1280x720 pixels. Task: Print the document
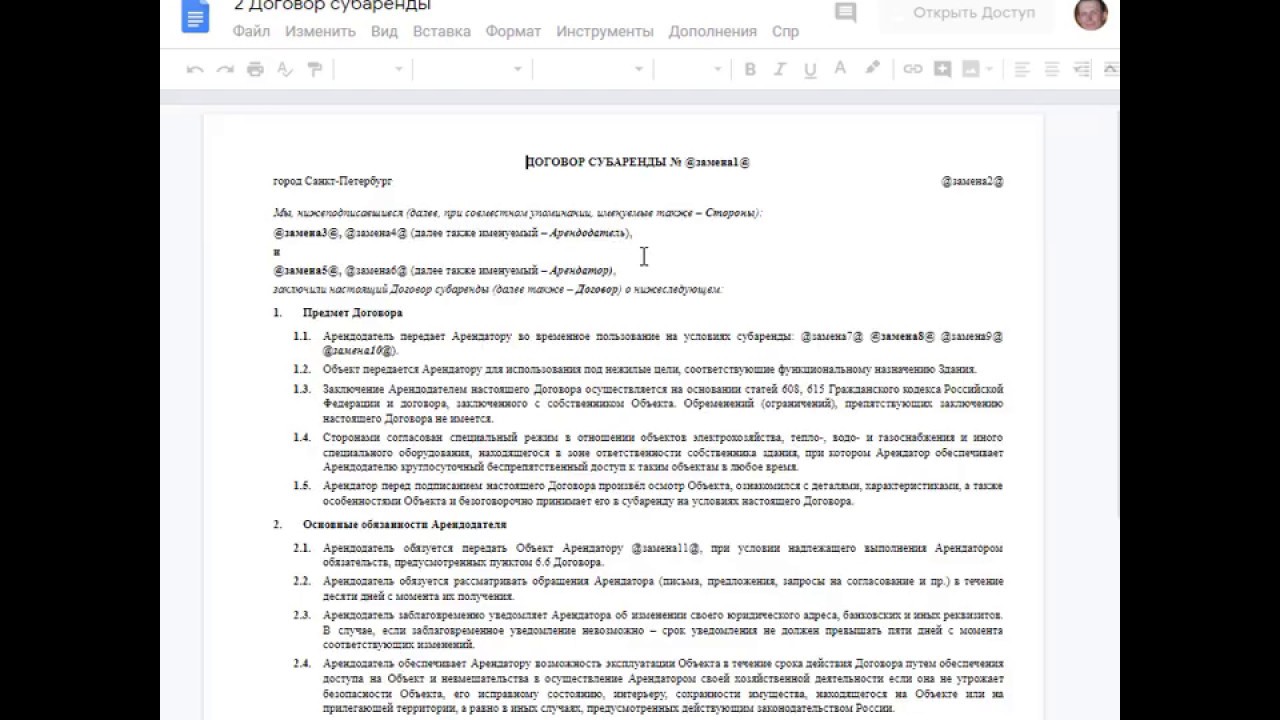tap(255, 69)
